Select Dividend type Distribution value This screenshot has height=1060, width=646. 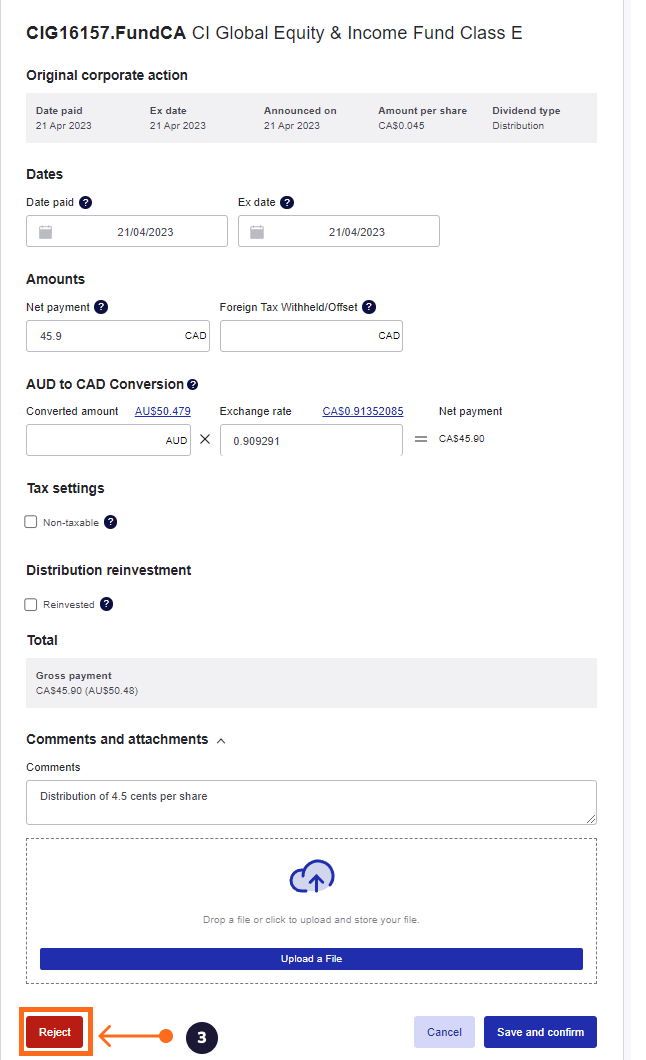click(x=518, y=126)
